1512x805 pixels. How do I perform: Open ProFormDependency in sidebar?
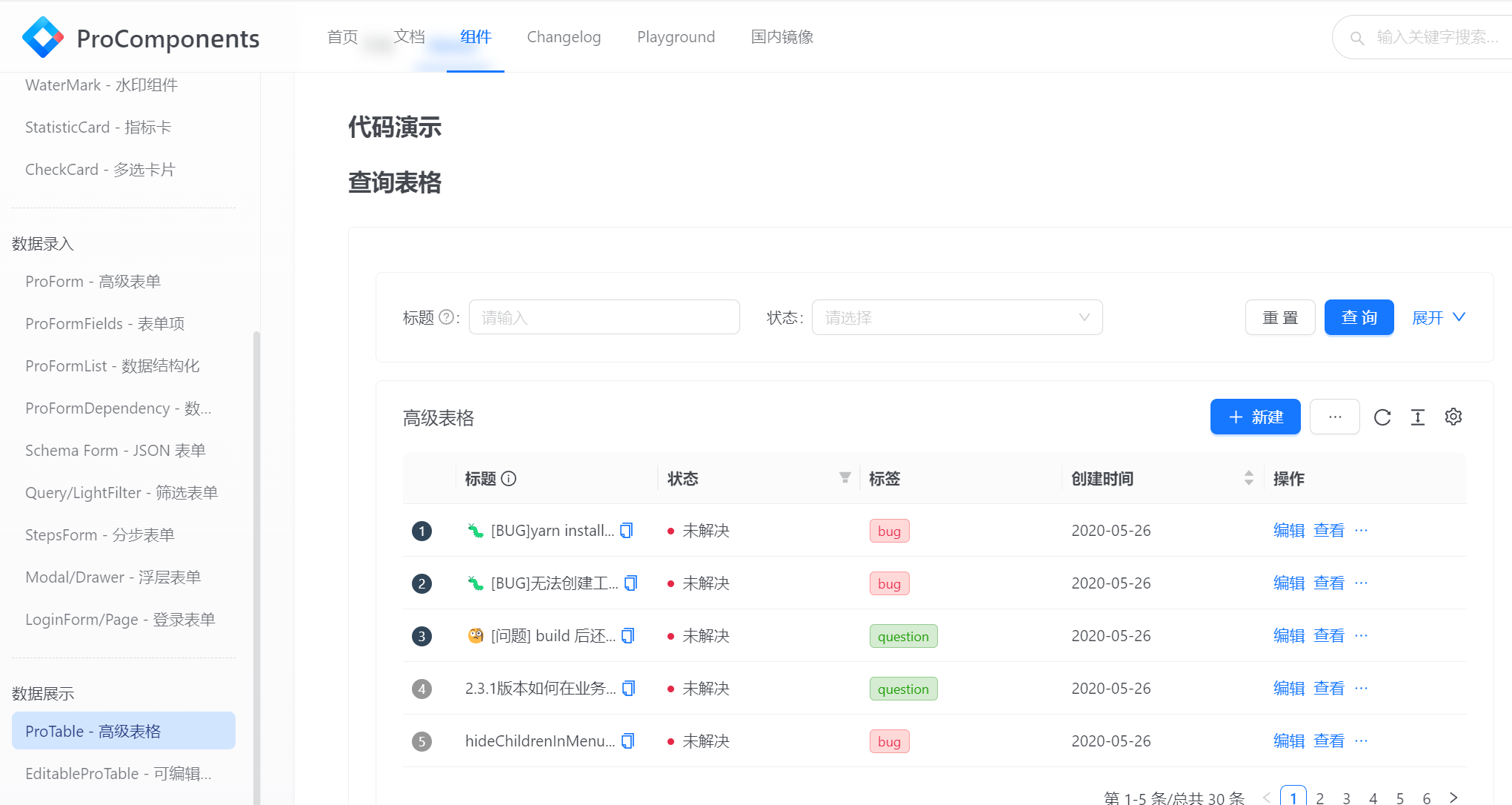pyautogui.click(x=119, y=408)
